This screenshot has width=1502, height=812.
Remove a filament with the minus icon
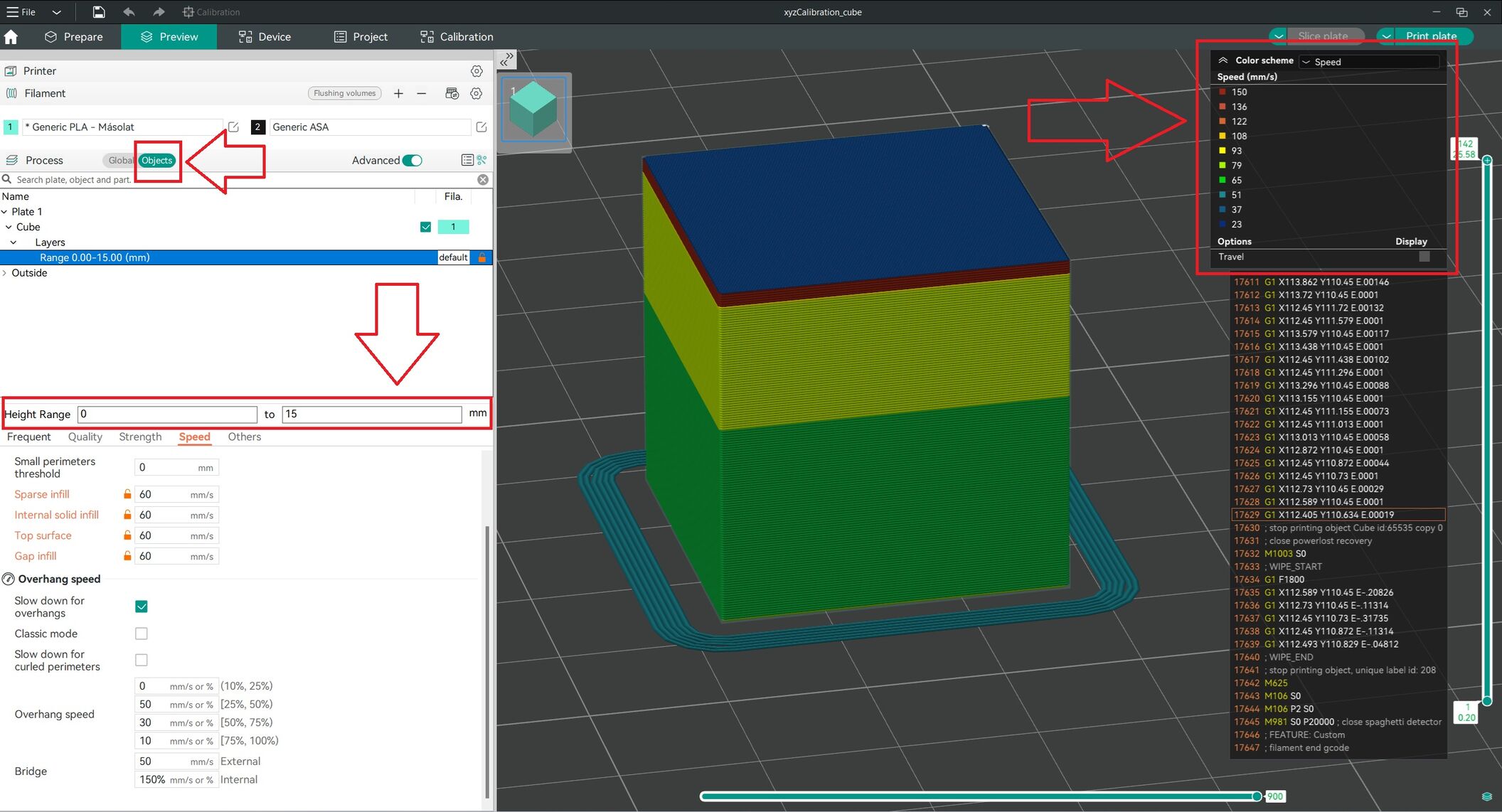coord(422,93)
